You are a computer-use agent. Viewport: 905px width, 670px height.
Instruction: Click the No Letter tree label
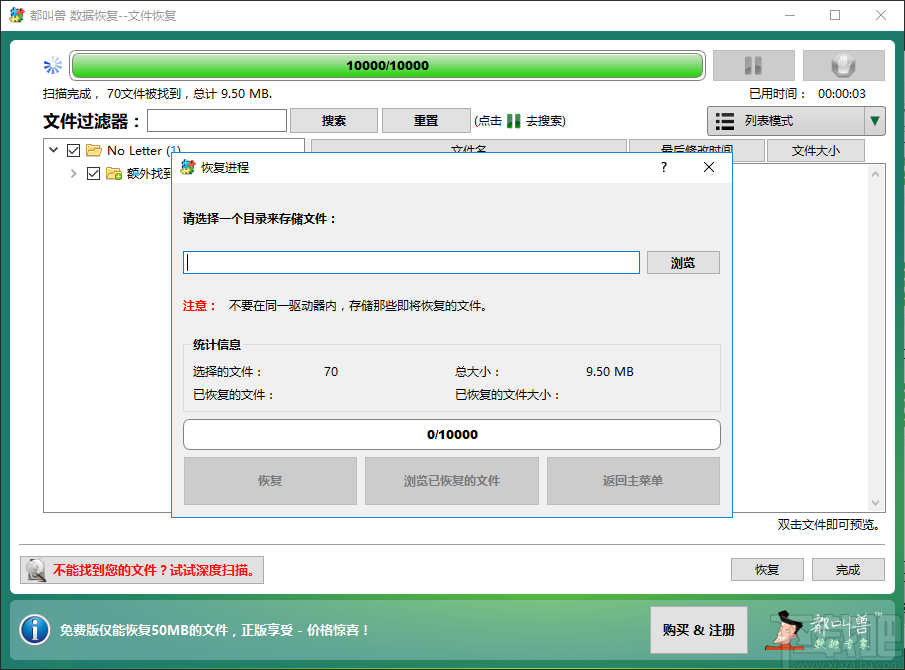click(144, 151)
